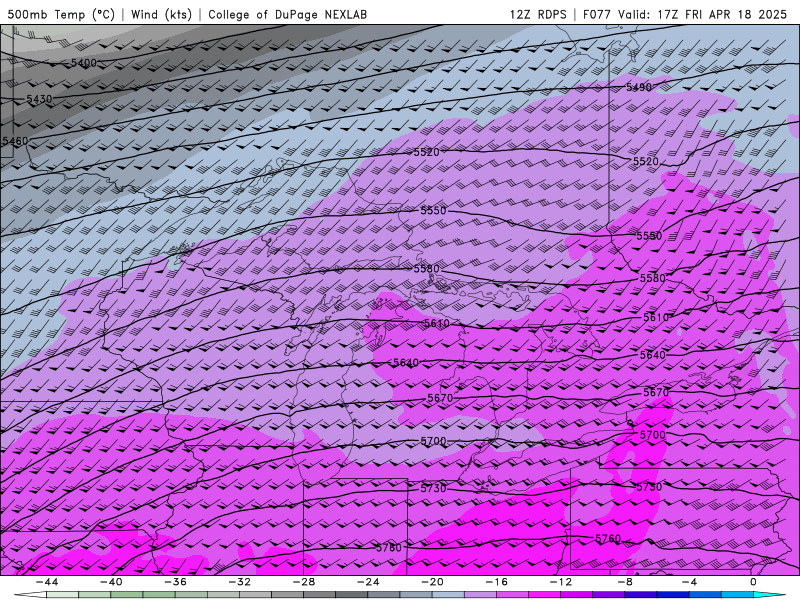The width and height of the screenshot is (800, 600).
Task: Click the "F077 Valid: 17Z FRI APR 18 2025" text
Action: pos(685,14)
